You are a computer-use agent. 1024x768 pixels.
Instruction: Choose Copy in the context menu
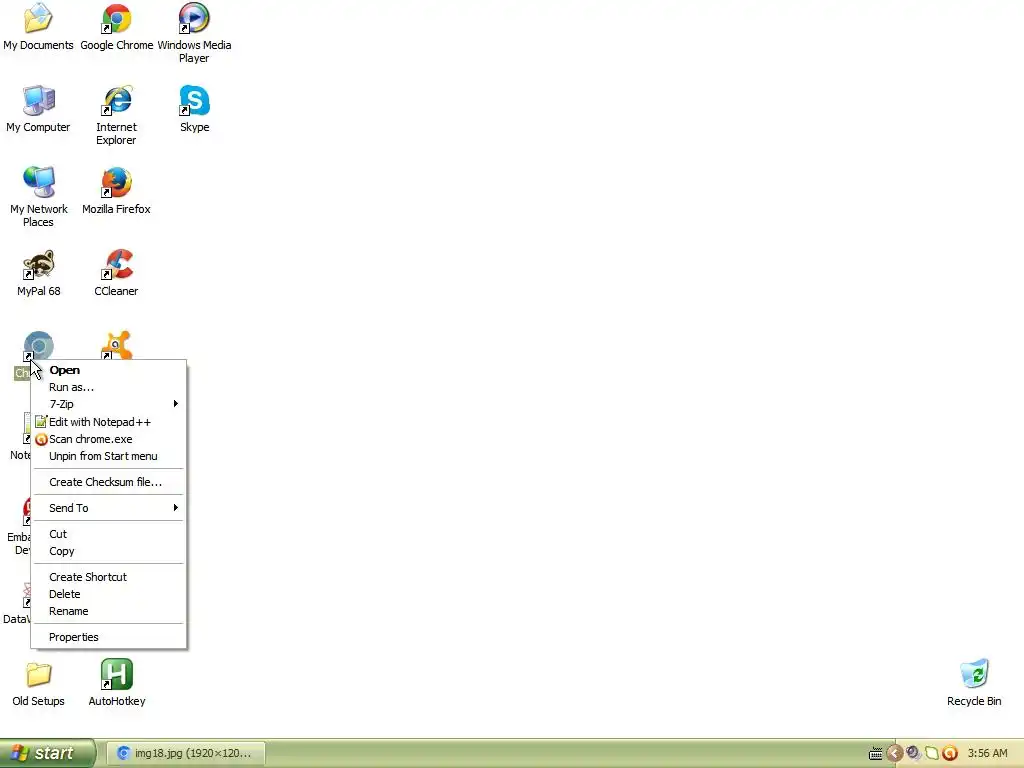[108, 551]
